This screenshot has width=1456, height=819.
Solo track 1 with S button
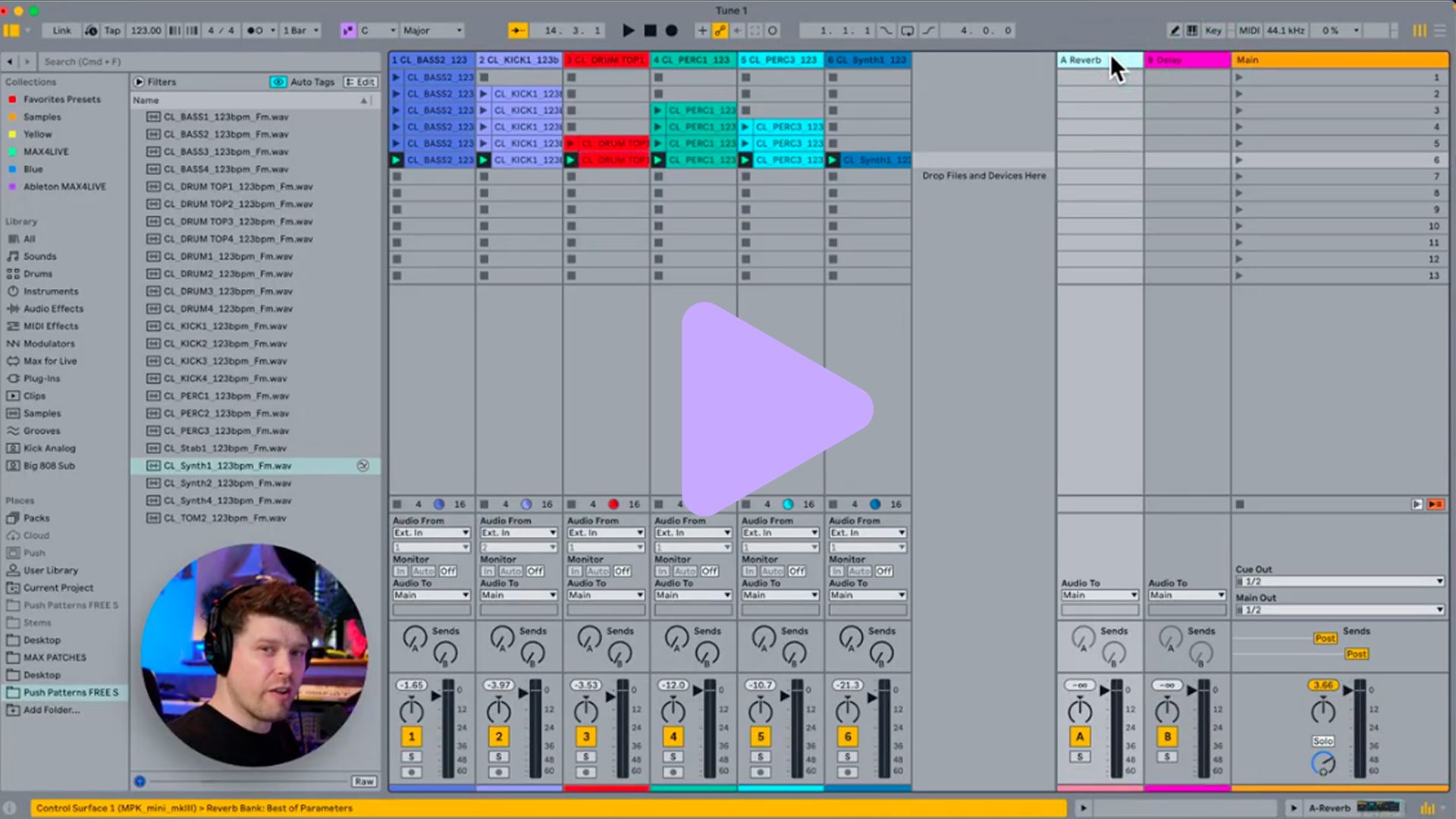click(411, 757)
